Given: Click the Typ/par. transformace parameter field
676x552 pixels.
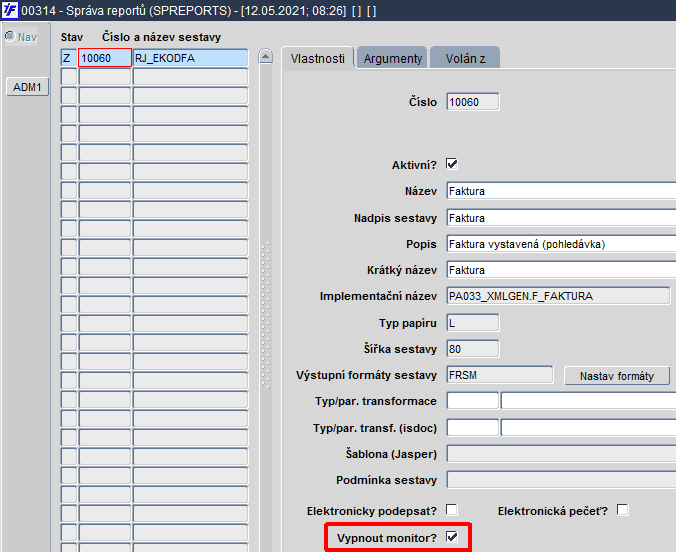Looking at the screenshot, I should (x=588, y=401).
